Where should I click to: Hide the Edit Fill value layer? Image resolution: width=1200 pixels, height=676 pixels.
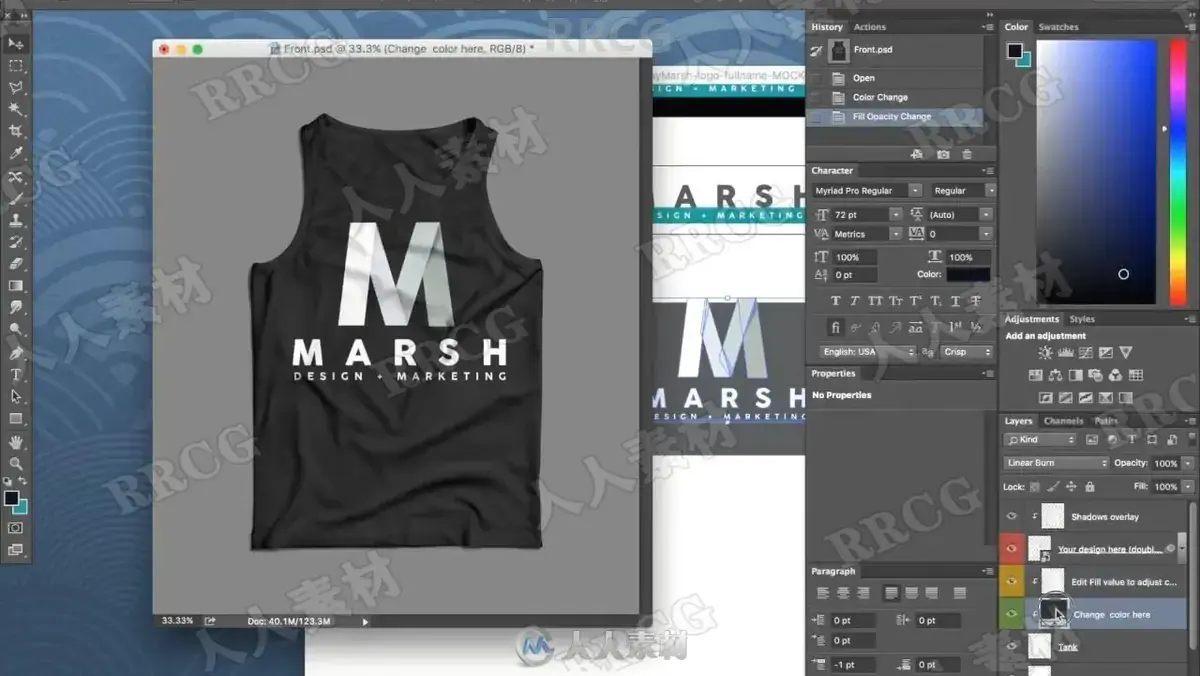pos(1012,581)
